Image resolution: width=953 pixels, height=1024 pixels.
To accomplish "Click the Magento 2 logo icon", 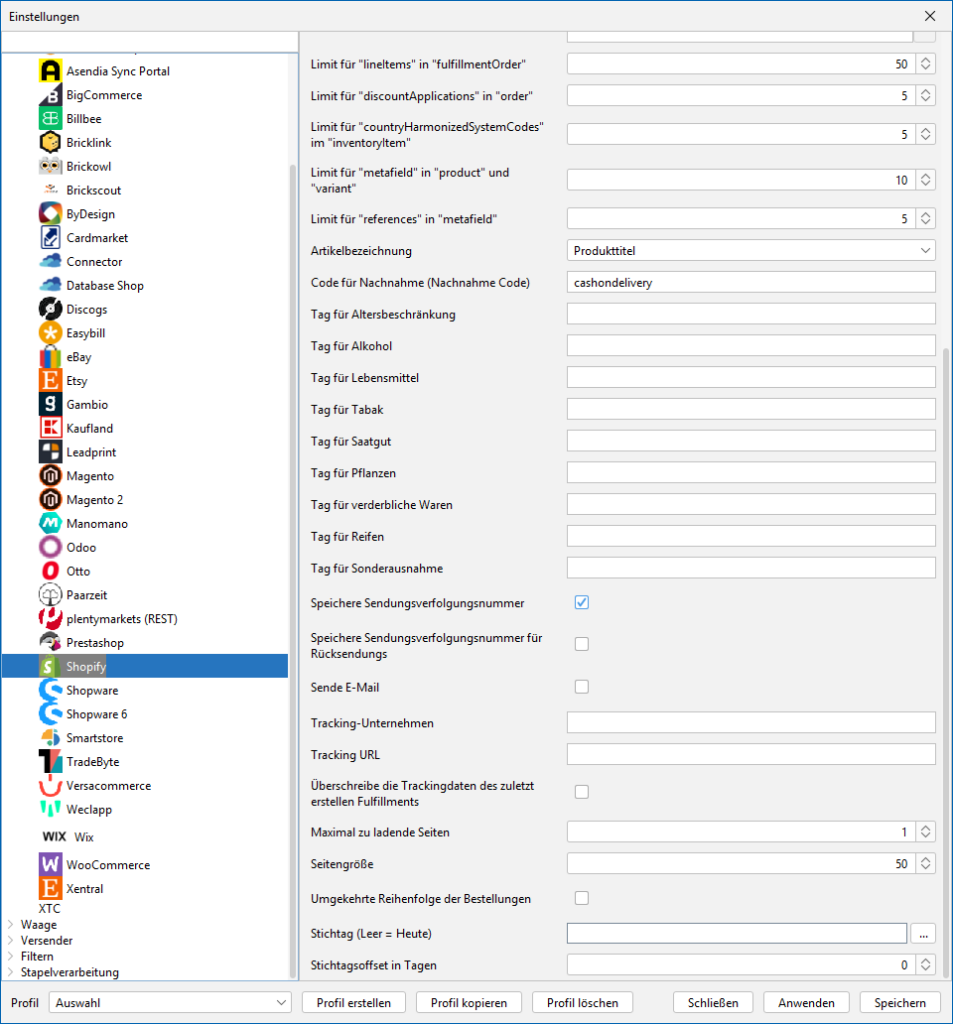I will pyautogui.click(x=50, y=500).
